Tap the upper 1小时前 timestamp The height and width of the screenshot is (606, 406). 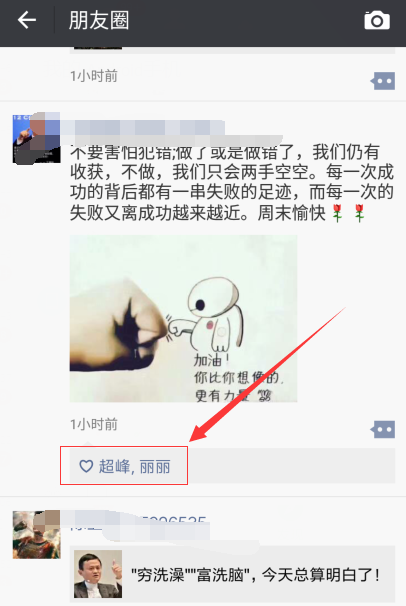click(x=94, y=76)
